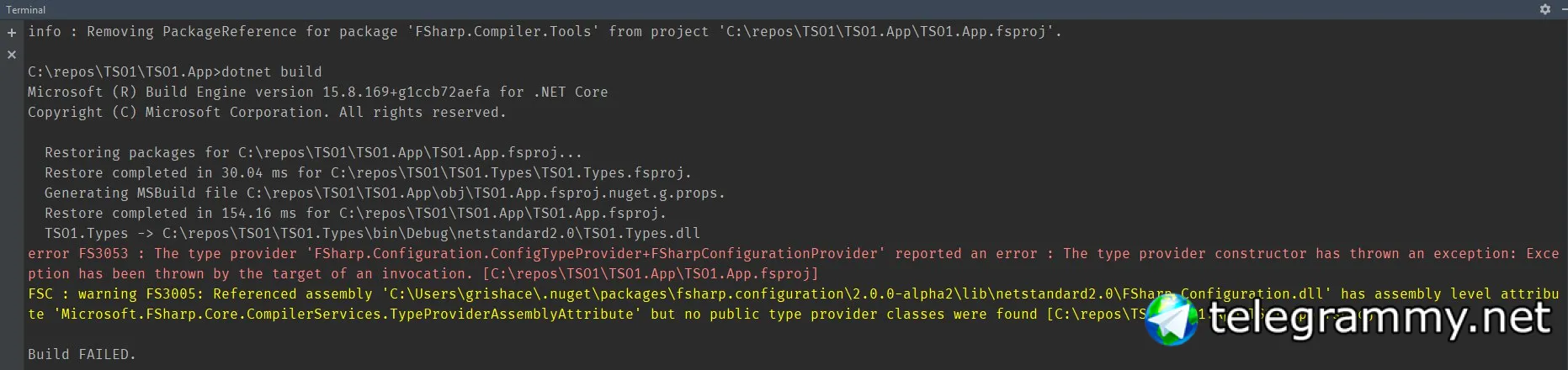Click the "Build FAILED." message
Image resolution: width=1568 pixels, height=370 pixels.
82,355
